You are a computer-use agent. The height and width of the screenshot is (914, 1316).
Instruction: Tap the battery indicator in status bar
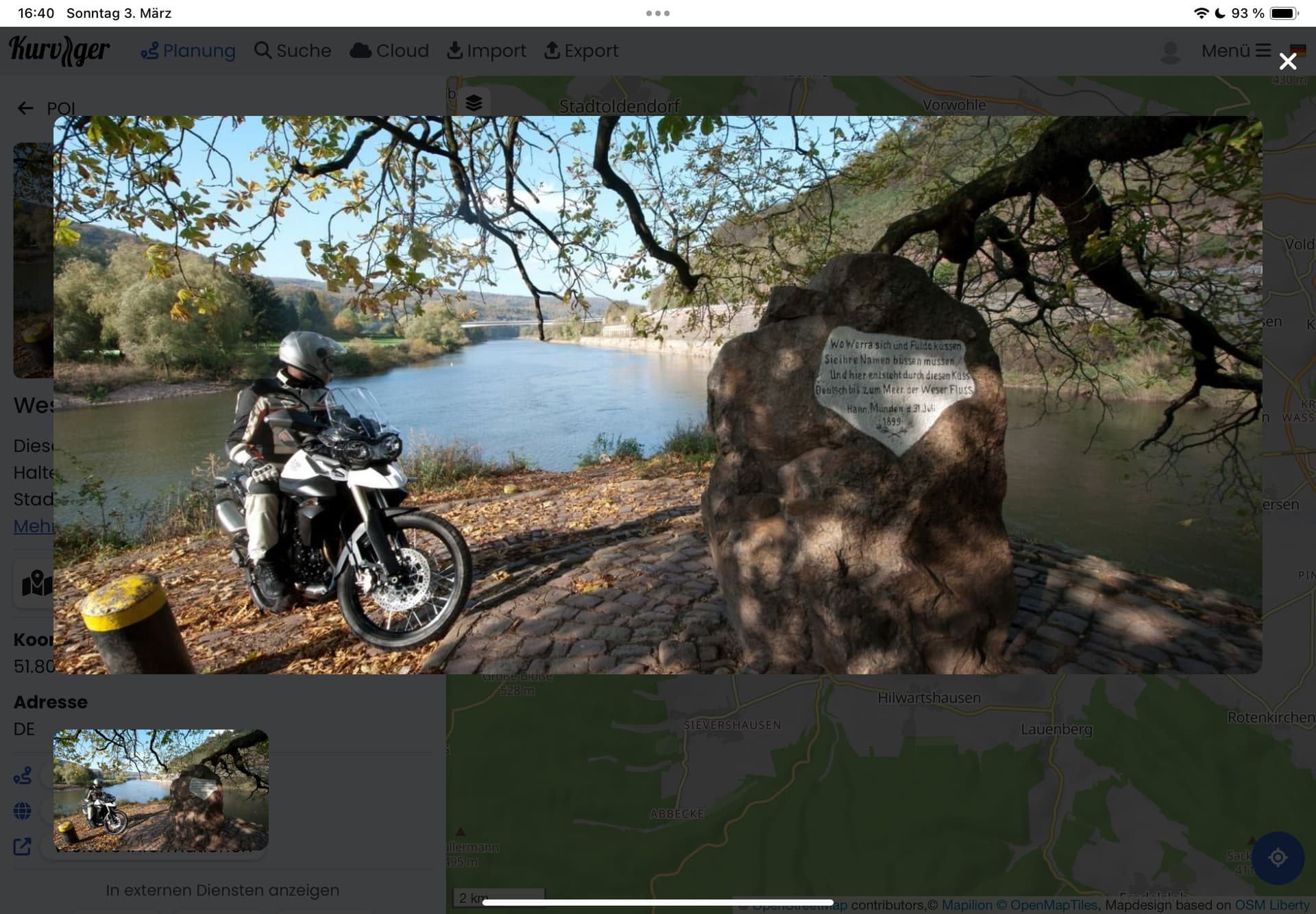pyautogui.click(x=1284, y=13)
